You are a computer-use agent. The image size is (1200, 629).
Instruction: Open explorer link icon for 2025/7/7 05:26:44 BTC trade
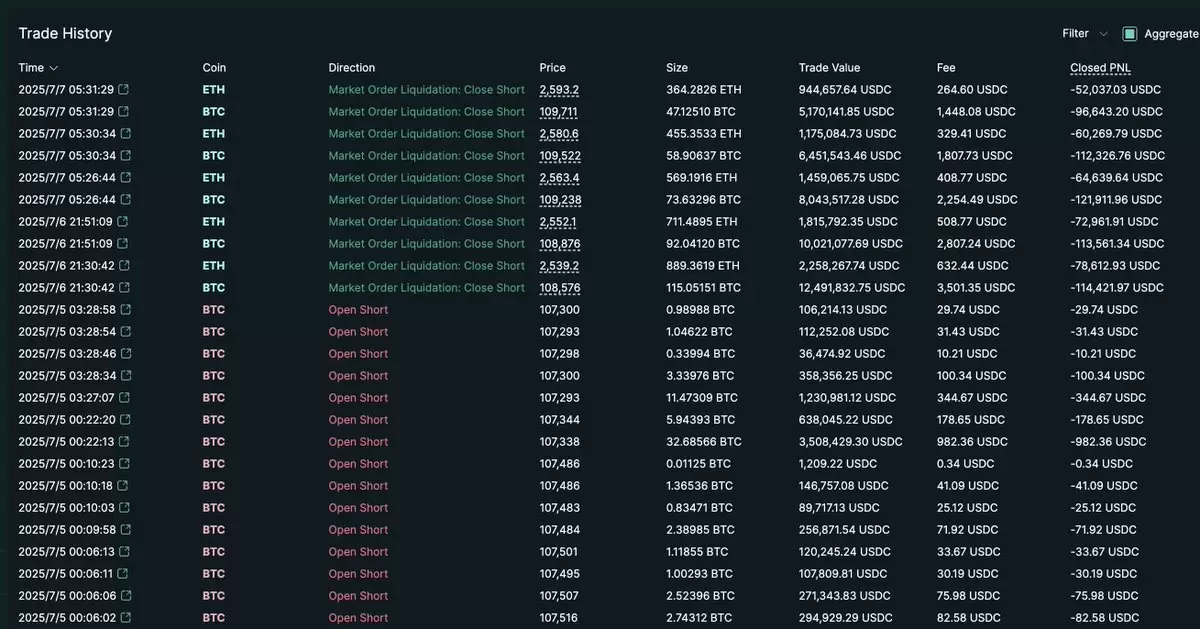coord(126,200)
